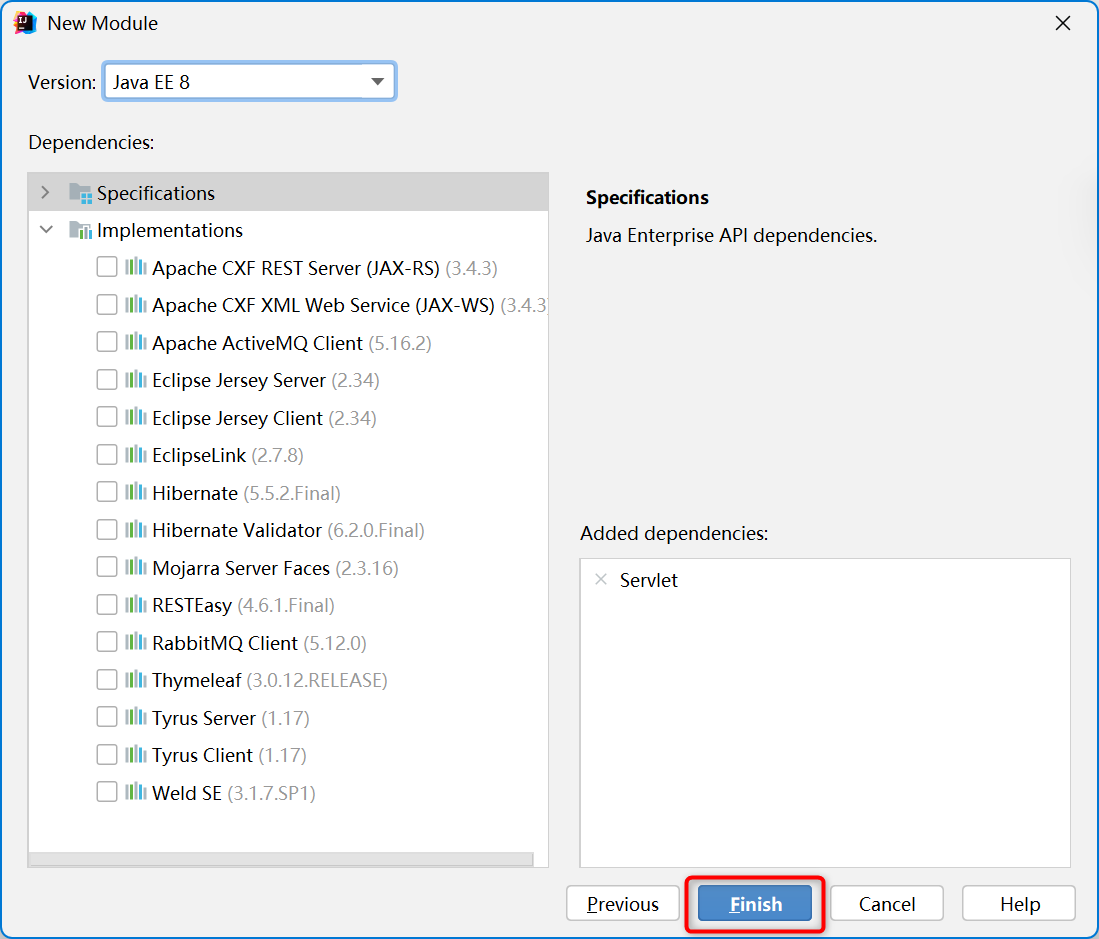
Task: Click the library icon beside Mojarra Server Faces
Action: pos(136,567)
